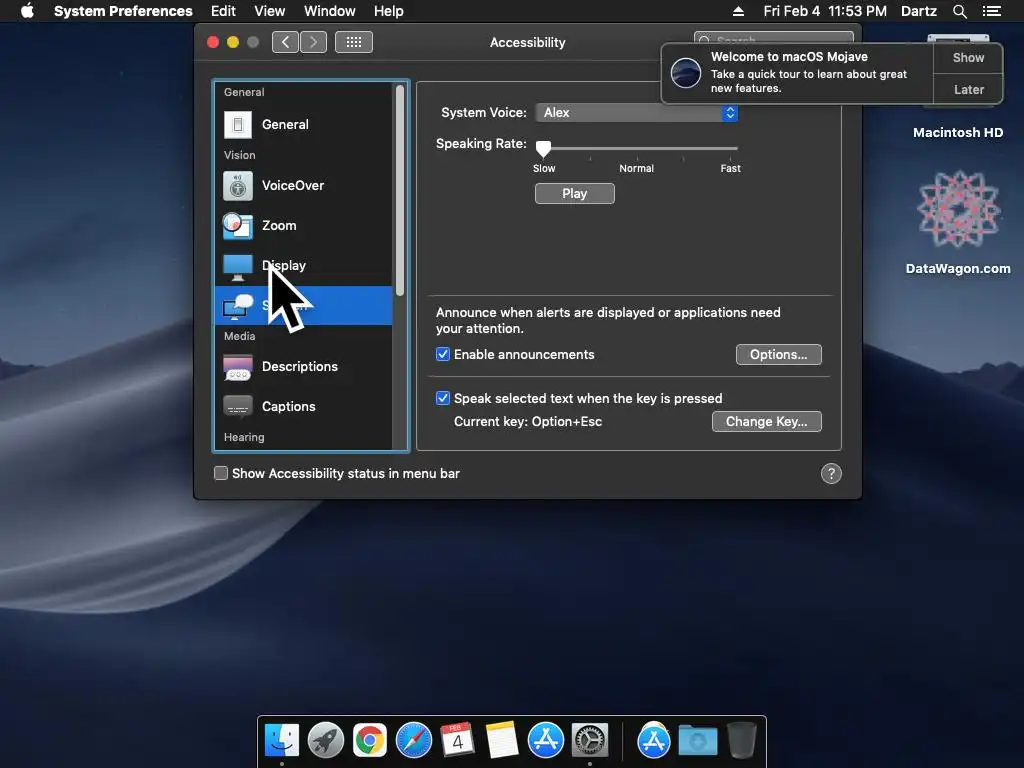Enable Show Accessibility status in menu bar
The image size is (1024, 768).
221,473
